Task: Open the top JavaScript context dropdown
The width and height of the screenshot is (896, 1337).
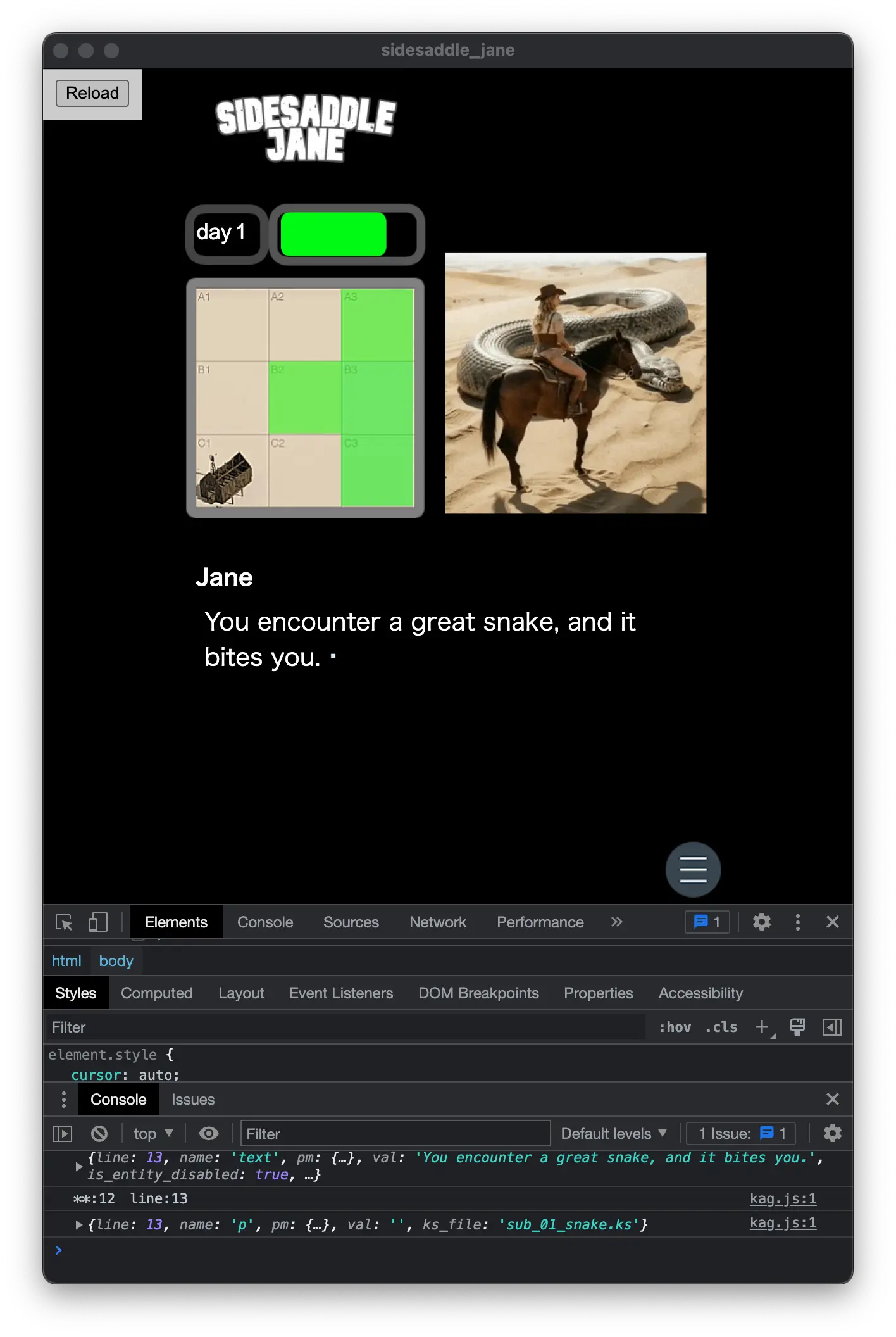Action: 153,1134
